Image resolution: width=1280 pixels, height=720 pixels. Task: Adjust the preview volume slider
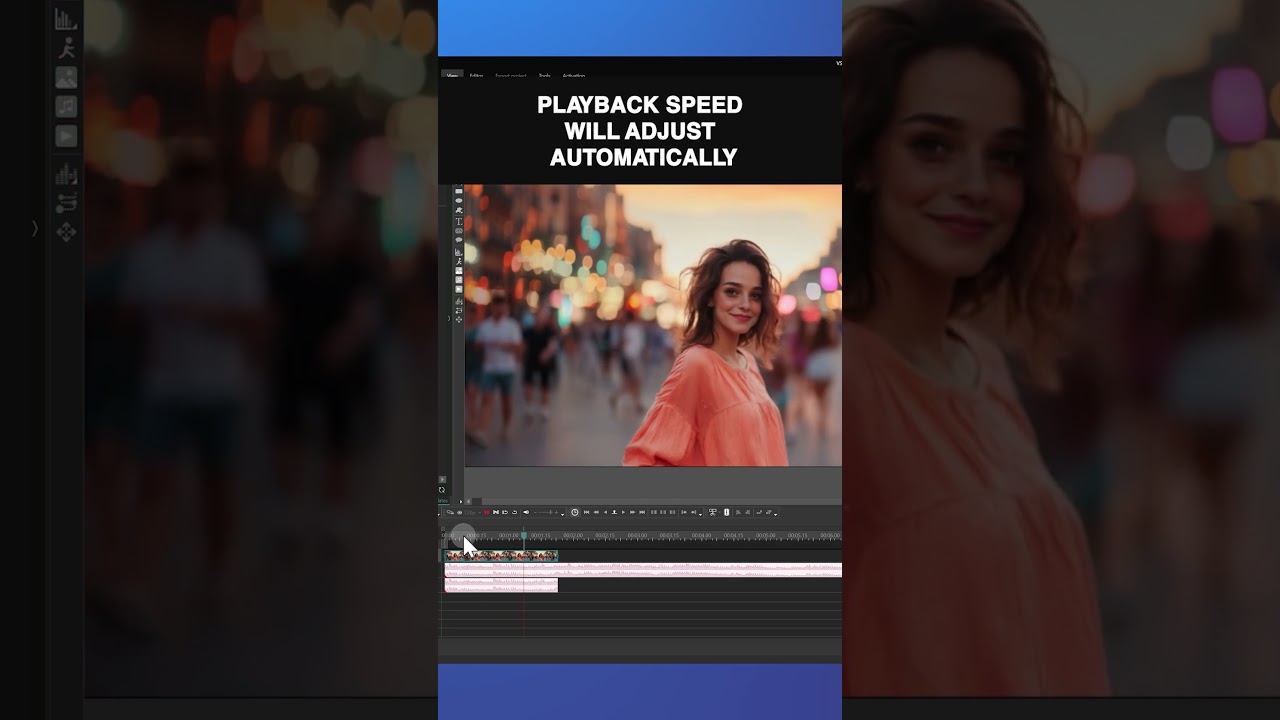tap(546, 512)
